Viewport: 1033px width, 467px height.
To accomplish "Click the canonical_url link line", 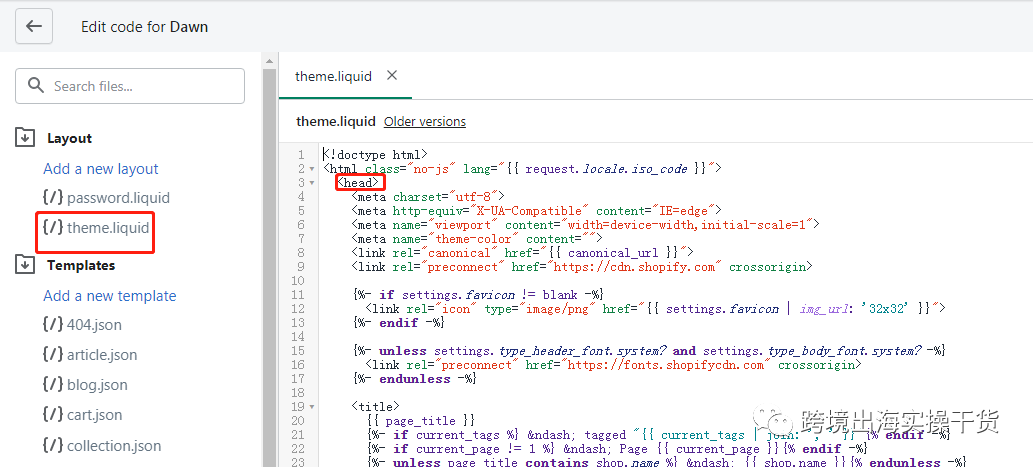I will point(522,252).
